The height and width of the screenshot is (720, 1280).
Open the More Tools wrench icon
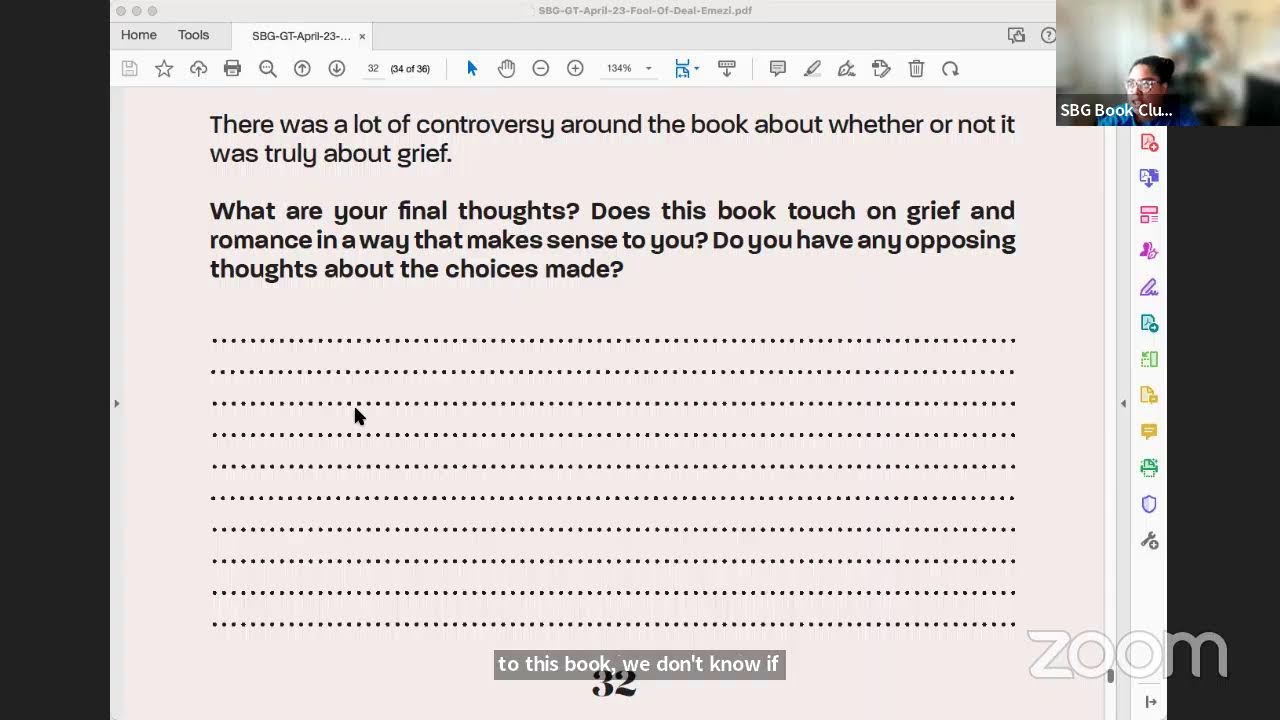tap(1149, 540)
